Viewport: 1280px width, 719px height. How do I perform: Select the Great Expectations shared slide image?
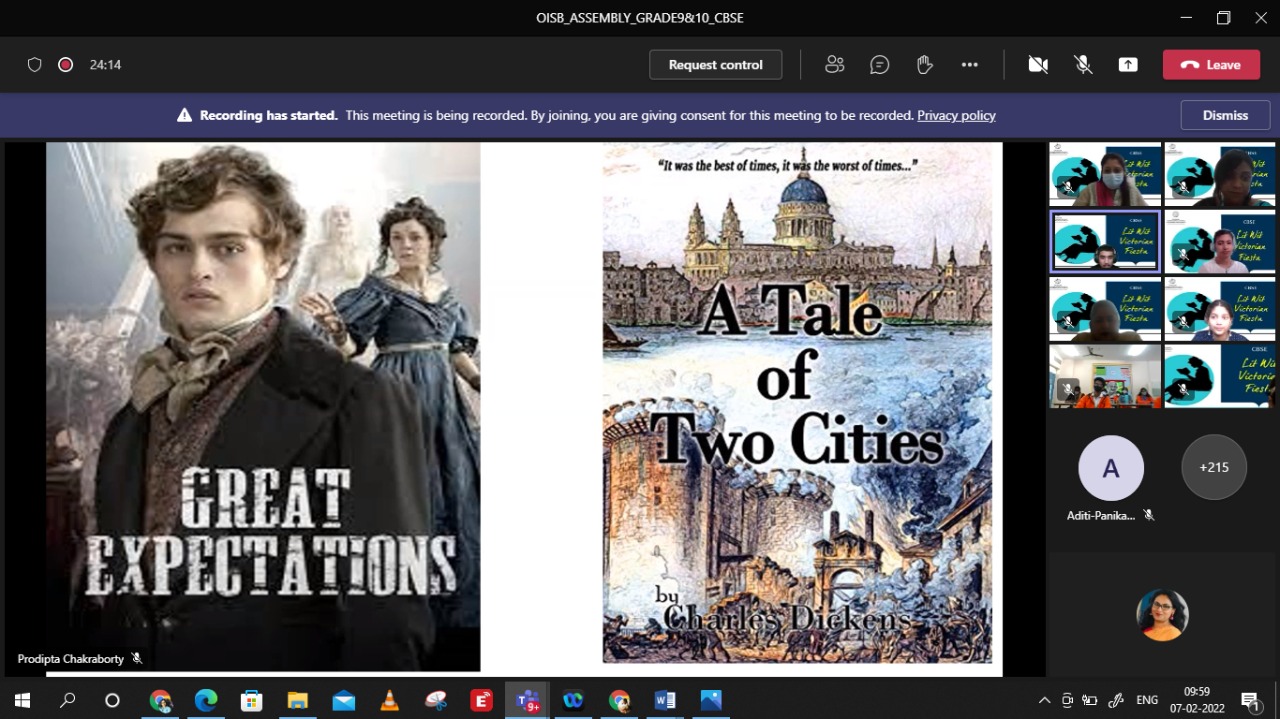pos(263,407)
